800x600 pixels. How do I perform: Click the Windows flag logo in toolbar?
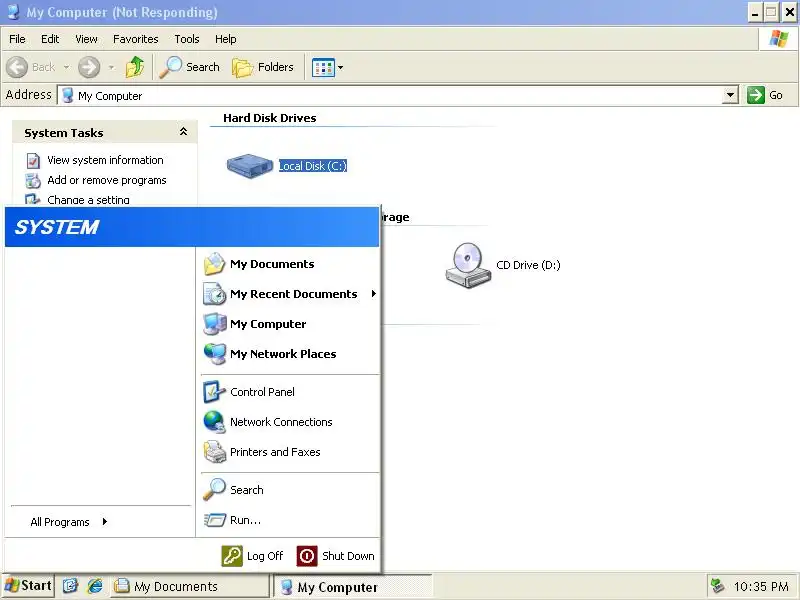(779, 38)
